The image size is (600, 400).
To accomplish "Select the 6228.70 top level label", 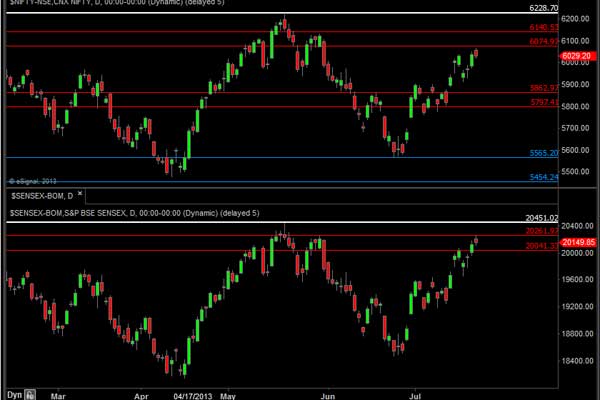I will click(x=544, y=8).
